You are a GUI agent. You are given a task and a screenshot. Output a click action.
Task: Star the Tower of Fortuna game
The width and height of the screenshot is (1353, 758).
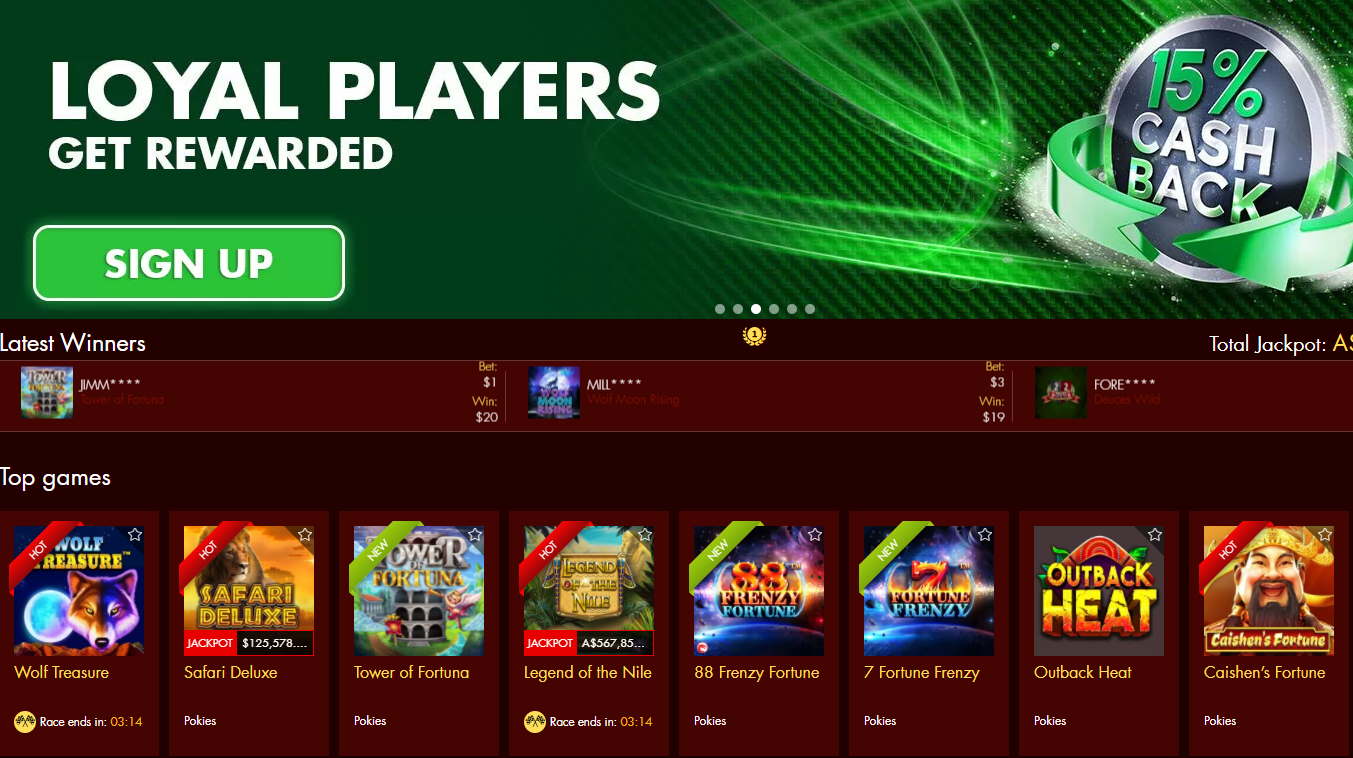(475, 535)
